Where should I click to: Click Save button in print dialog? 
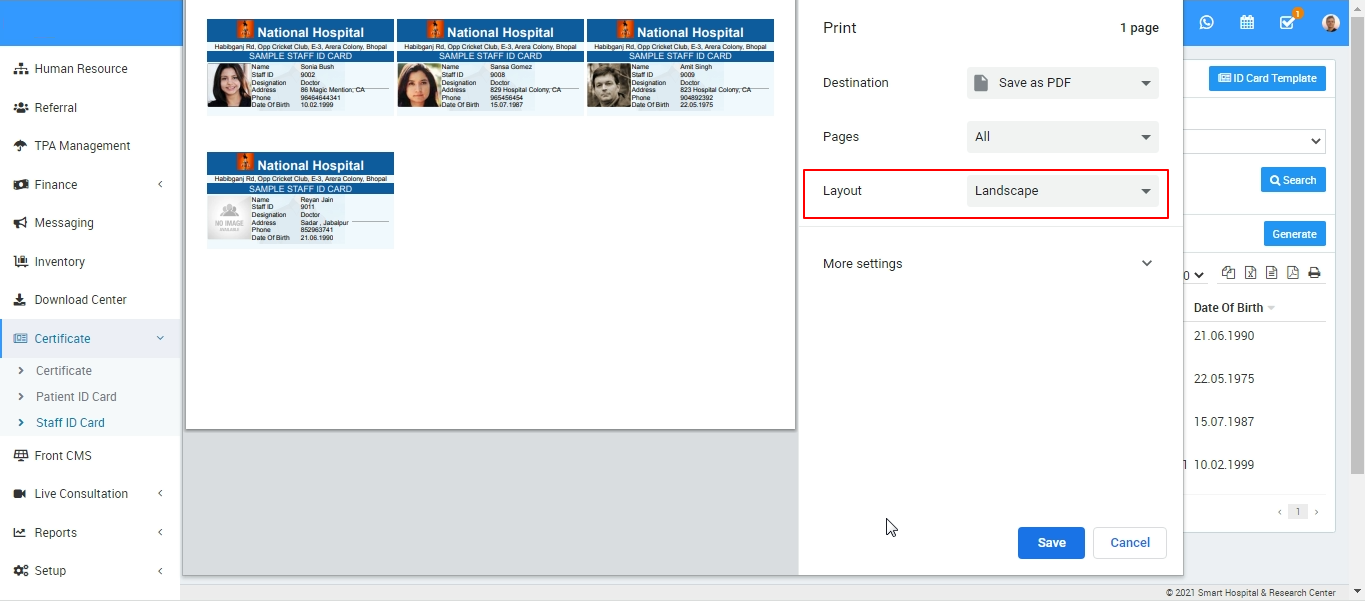pos(1050,543)
